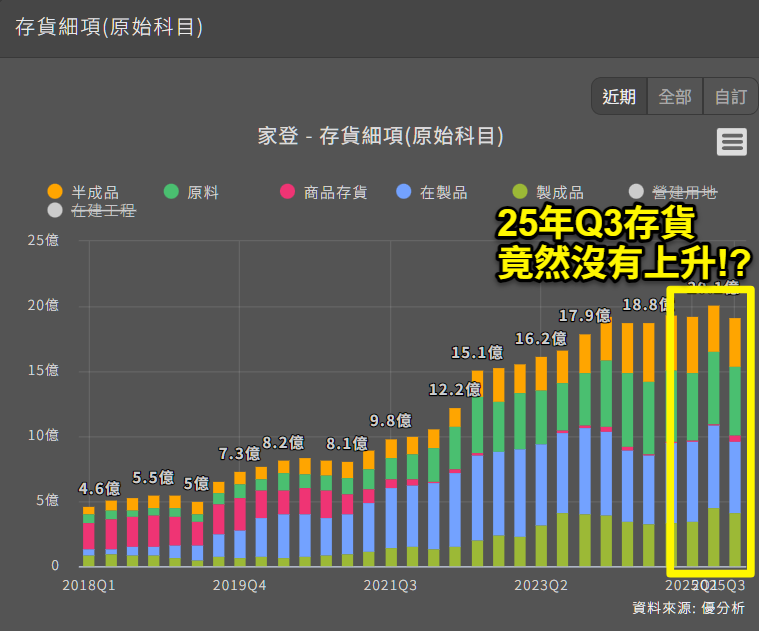Select the 4.6億 data label
Screen dimensions: 759x631
(x=100, y=489)
